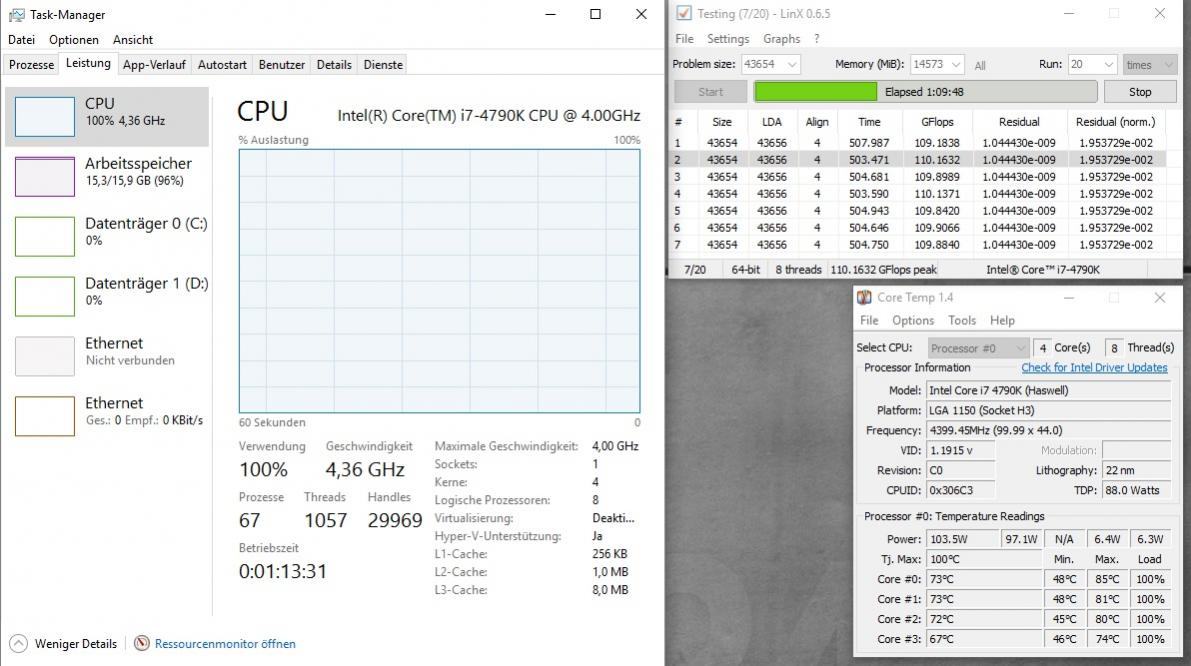Click the Frequency field 4399.45MHz
Viewport: 1191px width, 666px height.
pyautogui.click(x=1048, y=430)
